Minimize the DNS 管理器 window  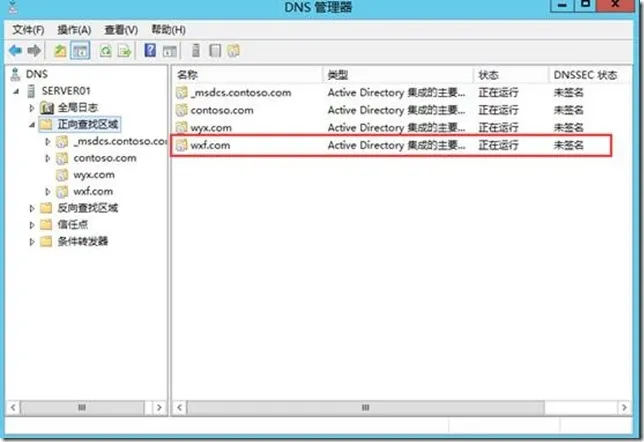click(562, 5)
